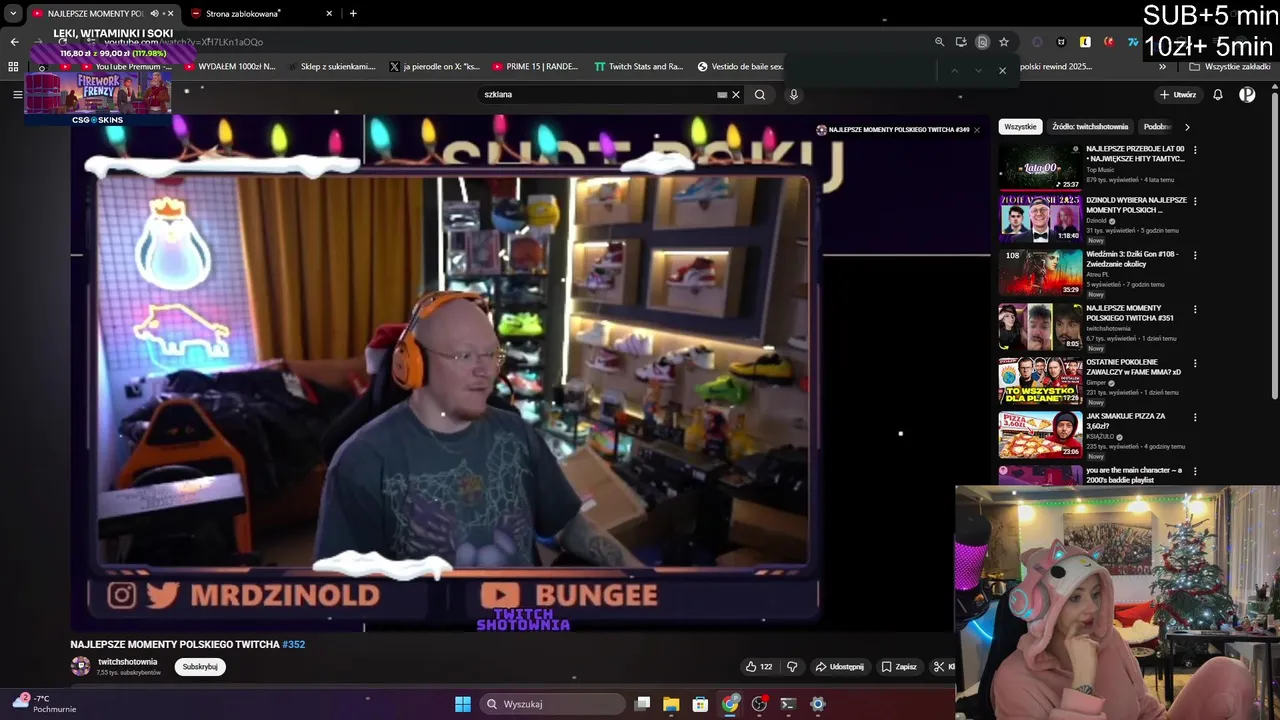Open the 'PRIME 15 | RANDE...' bookmark
1280x720 pixels.
tap(535, 67)
